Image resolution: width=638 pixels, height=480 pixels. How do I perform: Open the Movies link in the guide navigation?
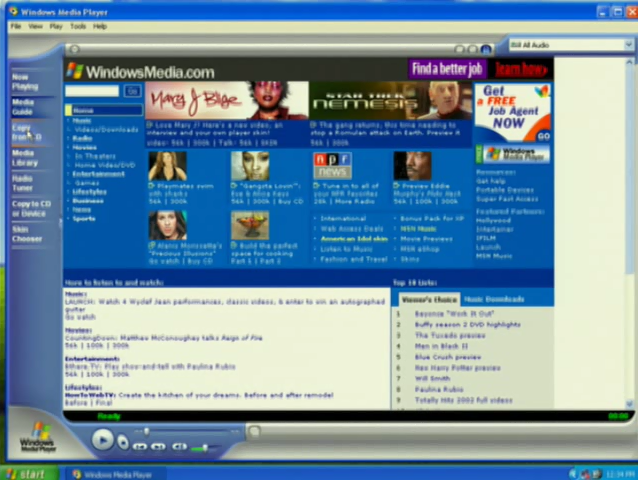[x=85, y=147]
